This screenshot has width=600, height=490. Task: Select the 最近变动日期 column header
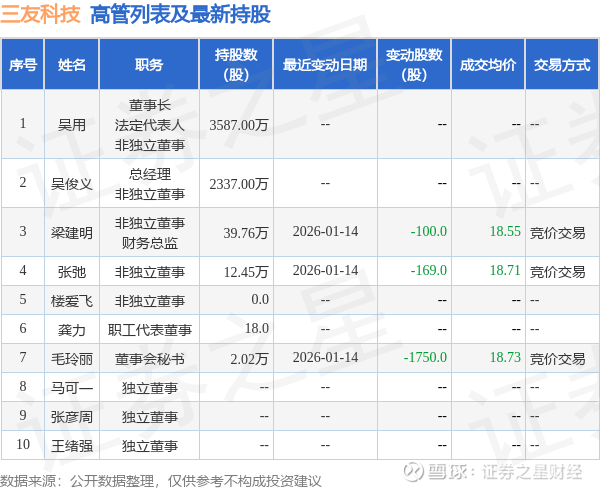point(325,65)
